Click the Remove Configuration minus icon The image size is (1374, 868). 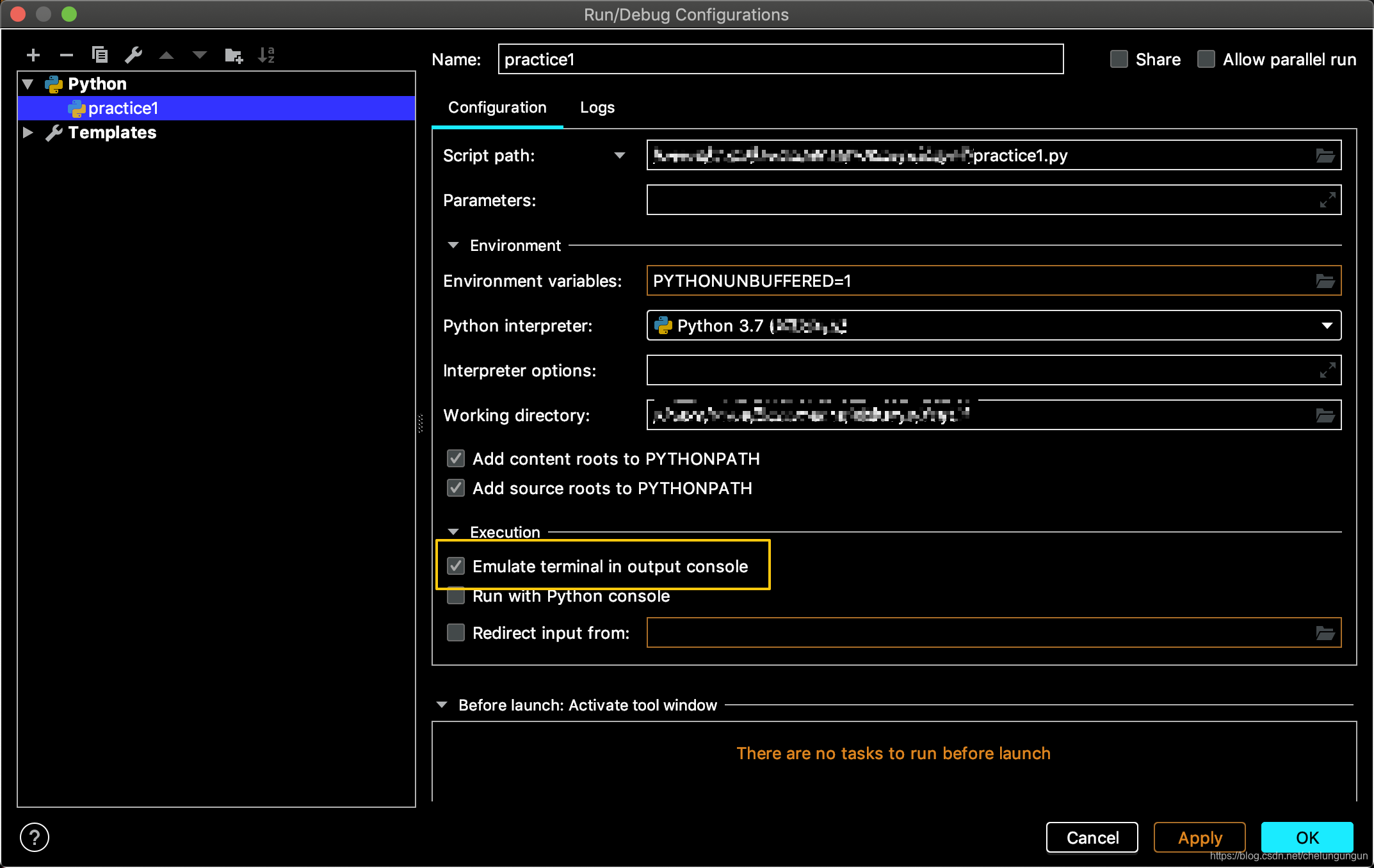click(x=67, y=55)
